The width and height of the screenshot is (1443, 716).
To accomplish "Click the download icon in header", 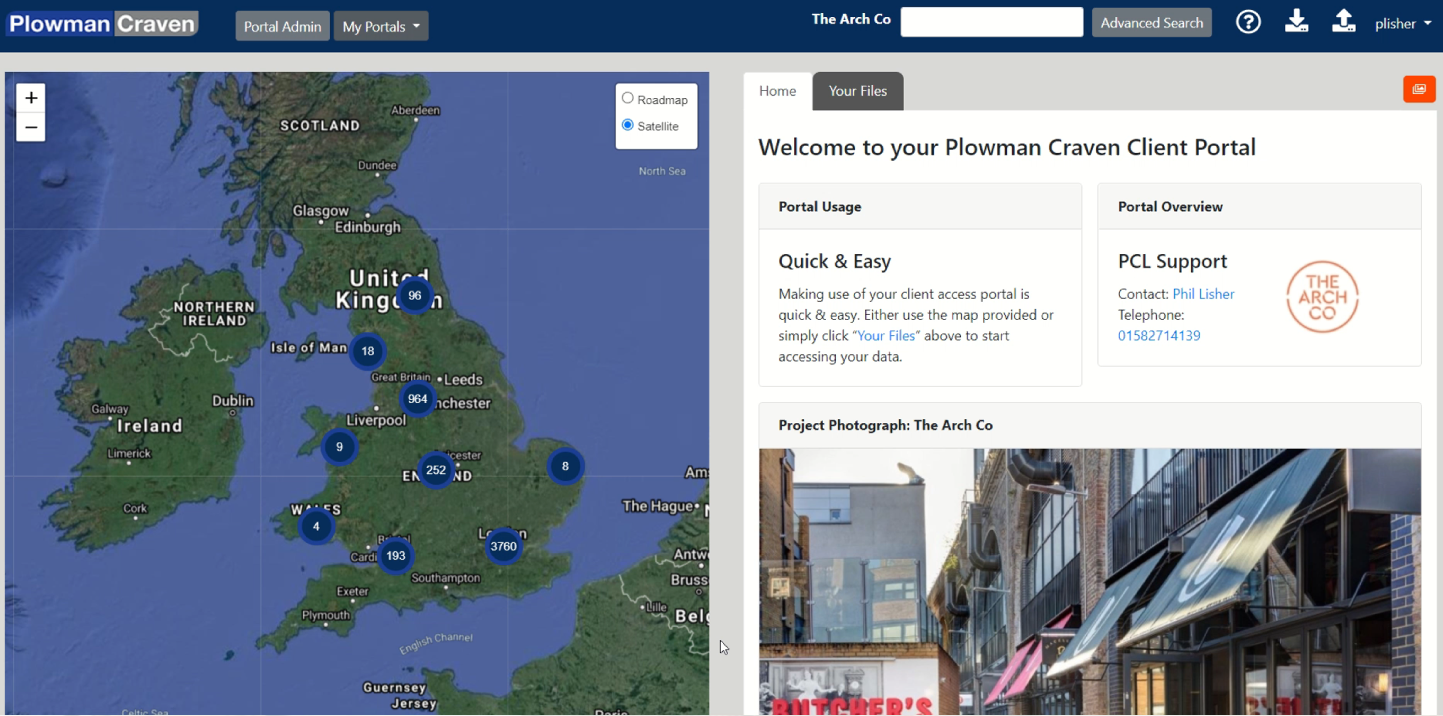I will [1296, 22].
